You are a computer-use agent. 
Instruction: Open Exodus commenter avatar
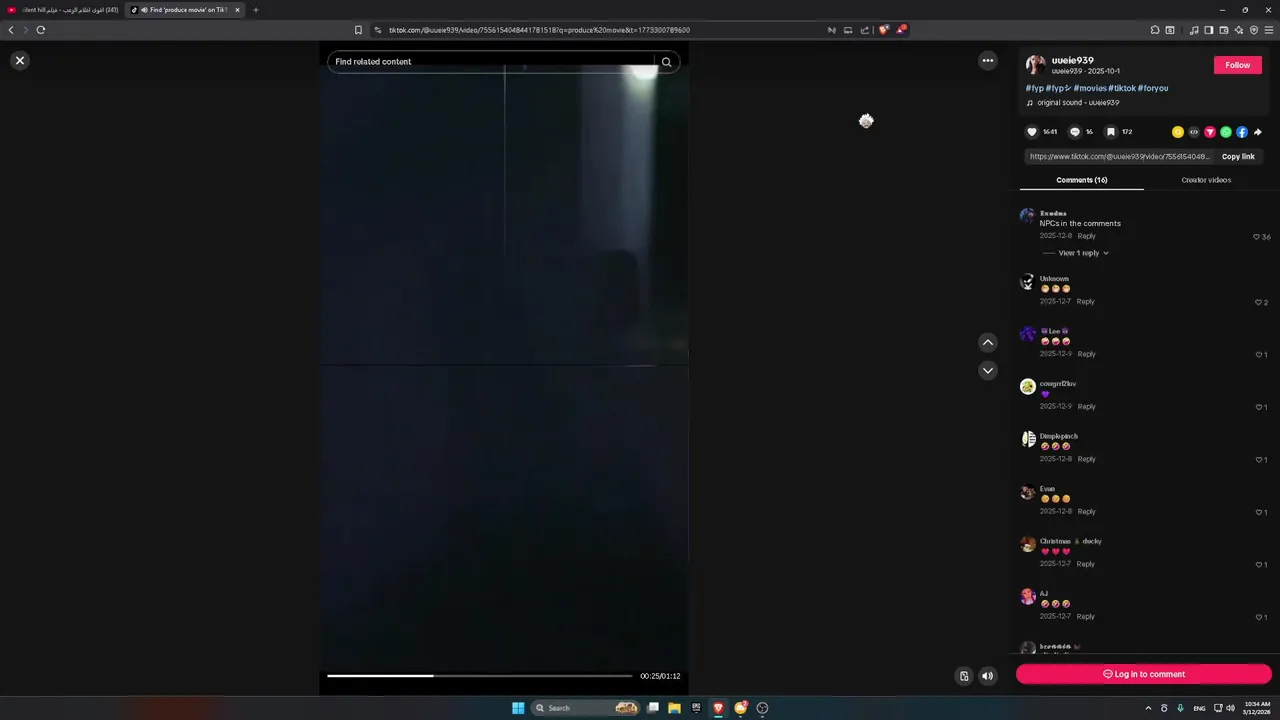[x=1027, y=216]
